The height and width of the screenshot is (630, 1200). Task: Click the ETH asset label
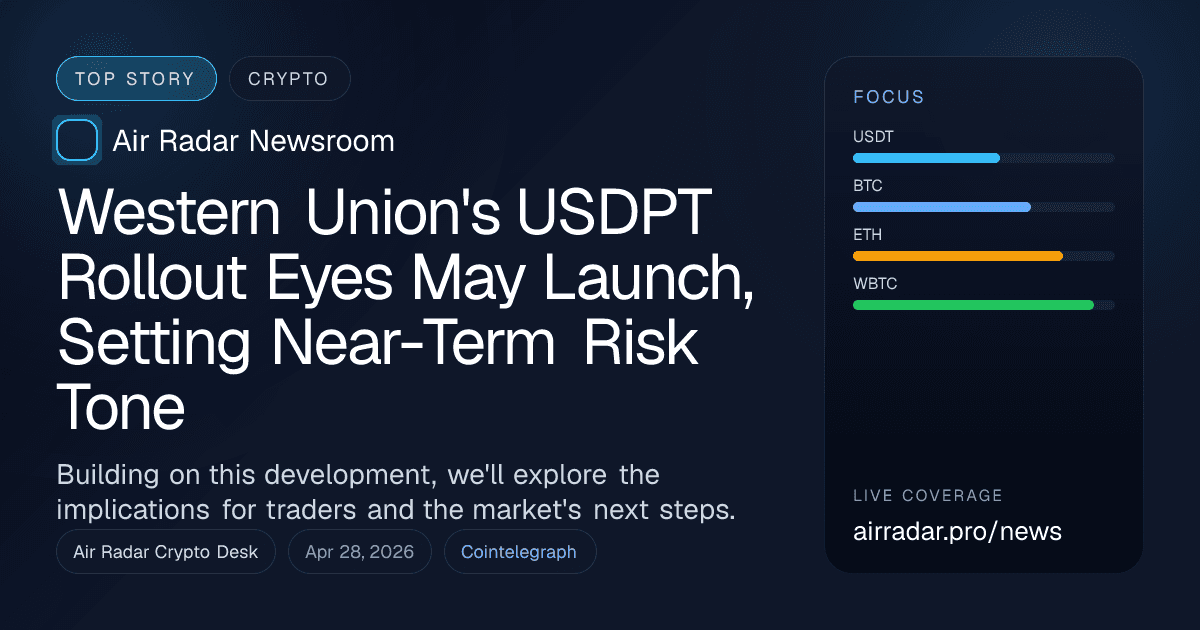click(867, 235)
